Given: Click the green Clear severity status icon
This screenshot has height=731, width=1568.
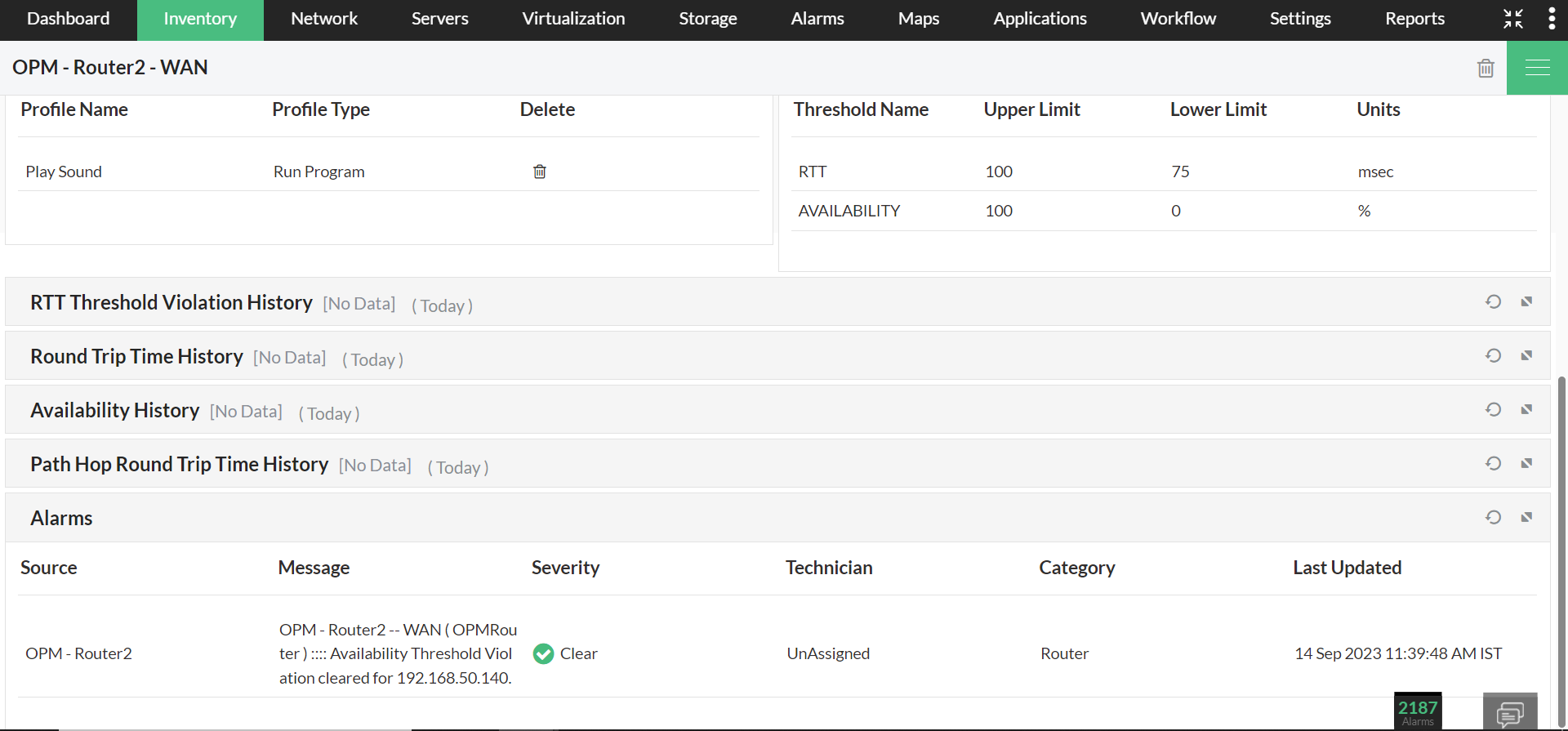Looking at the screenshot, I should (x=543, y=654).
